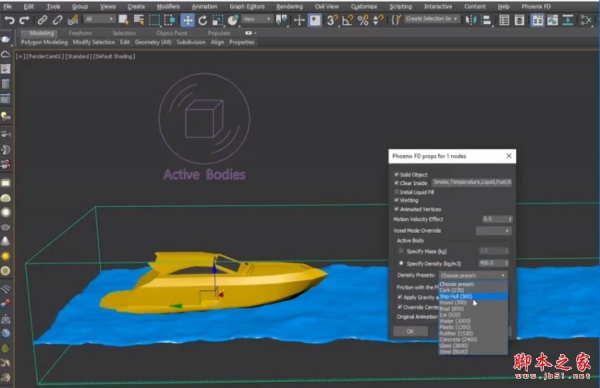Open the Rendering menu

289,7
